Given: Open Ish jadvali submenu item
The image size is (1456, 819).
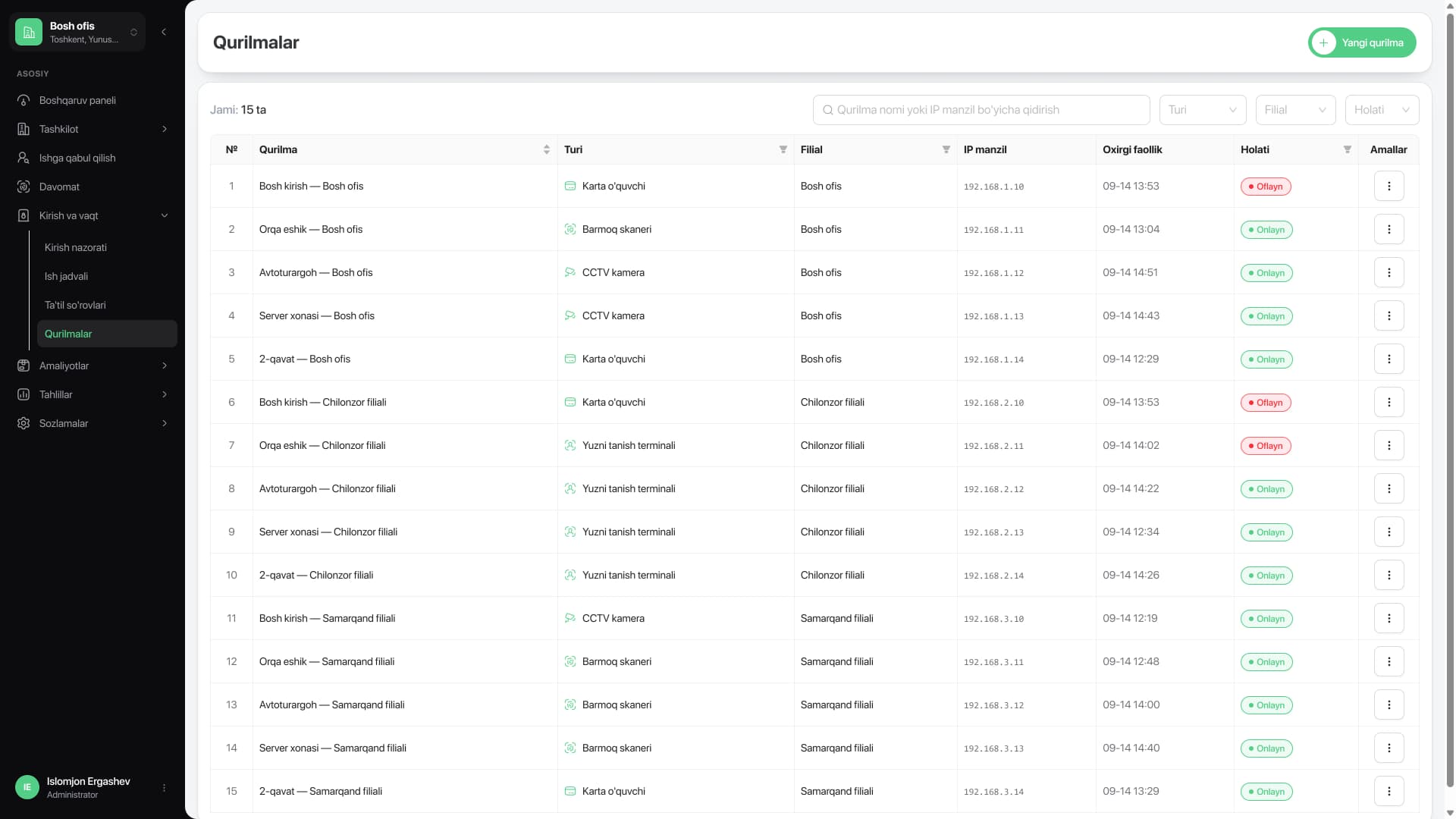Looking at the screenshot, I should click(x=107, y=276).
